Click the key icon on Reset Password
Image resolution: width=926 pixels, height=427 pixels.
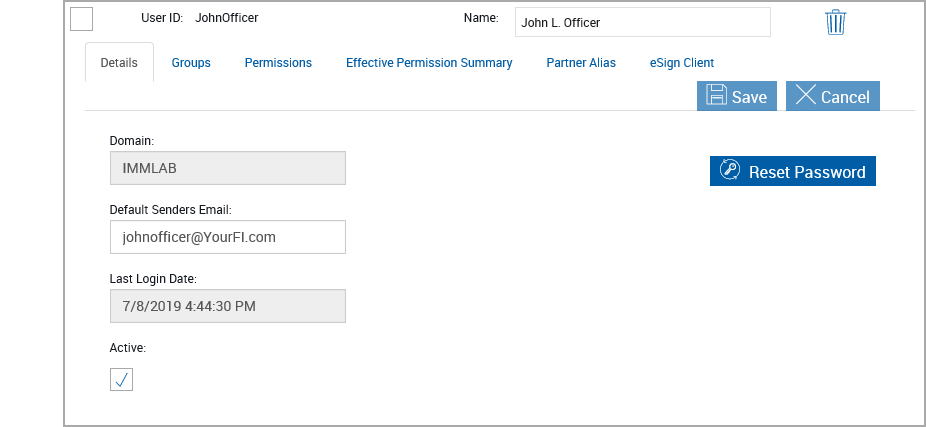729,171
